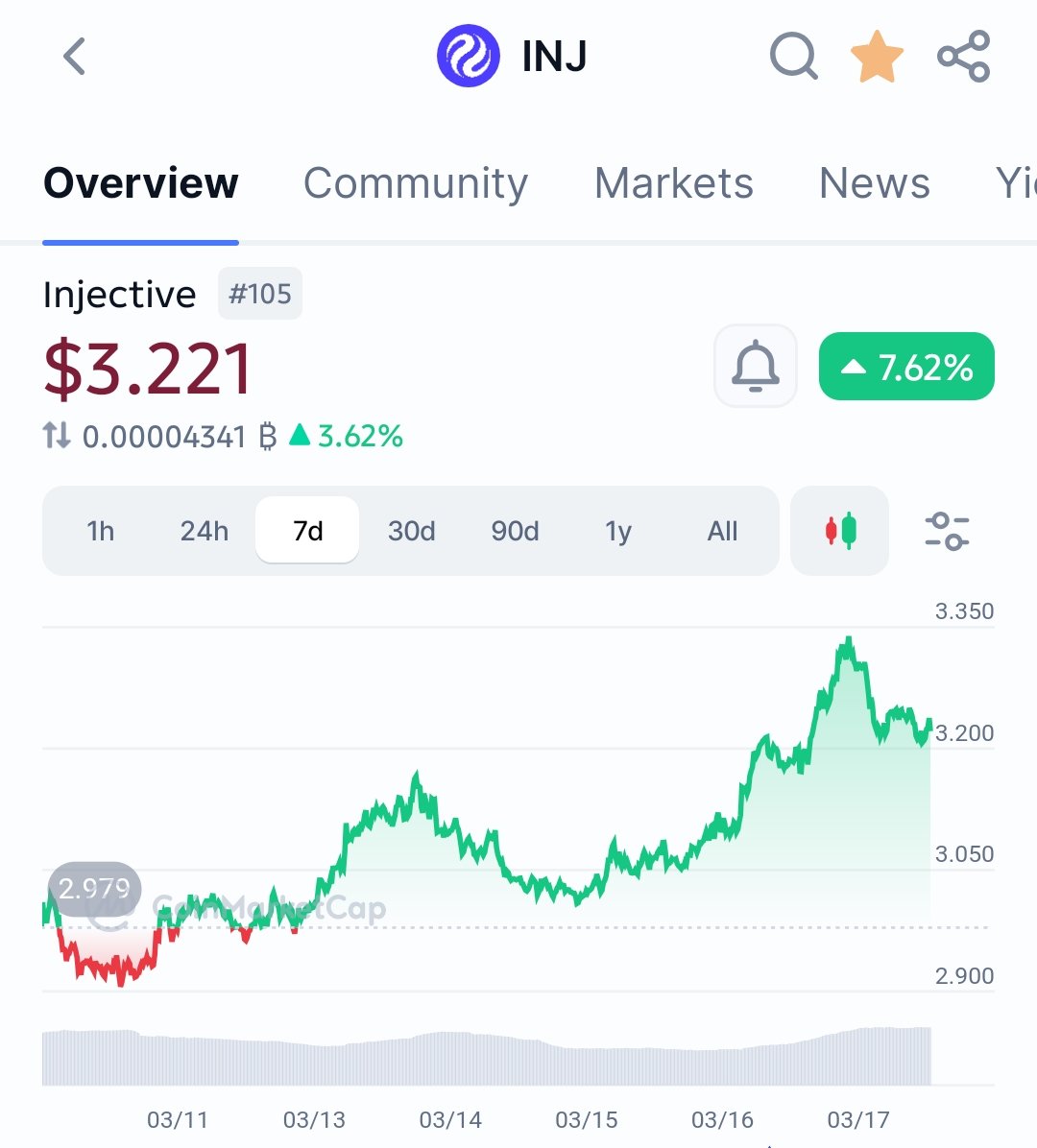Tap the 3.62% BTC change

click(x=347, y=437)
